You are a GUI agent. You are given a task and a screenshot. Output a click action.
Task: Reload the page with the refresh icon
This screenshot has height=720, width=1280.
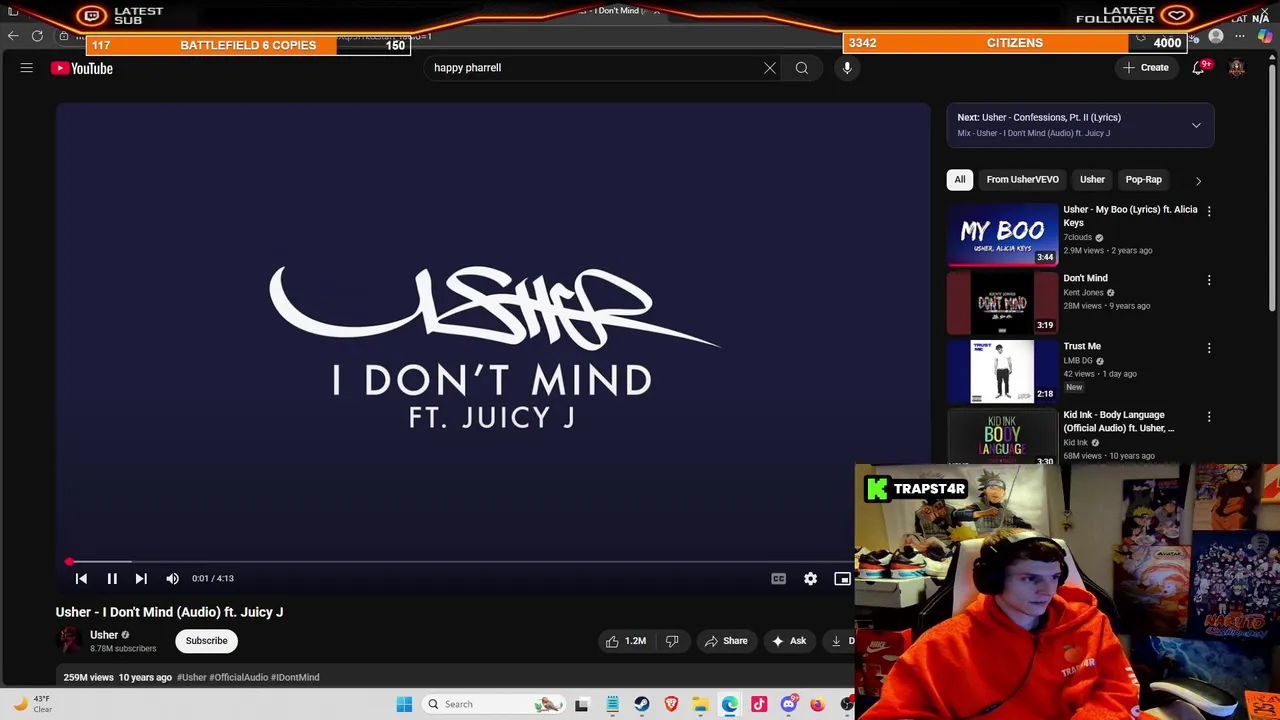tap(37, 36)
